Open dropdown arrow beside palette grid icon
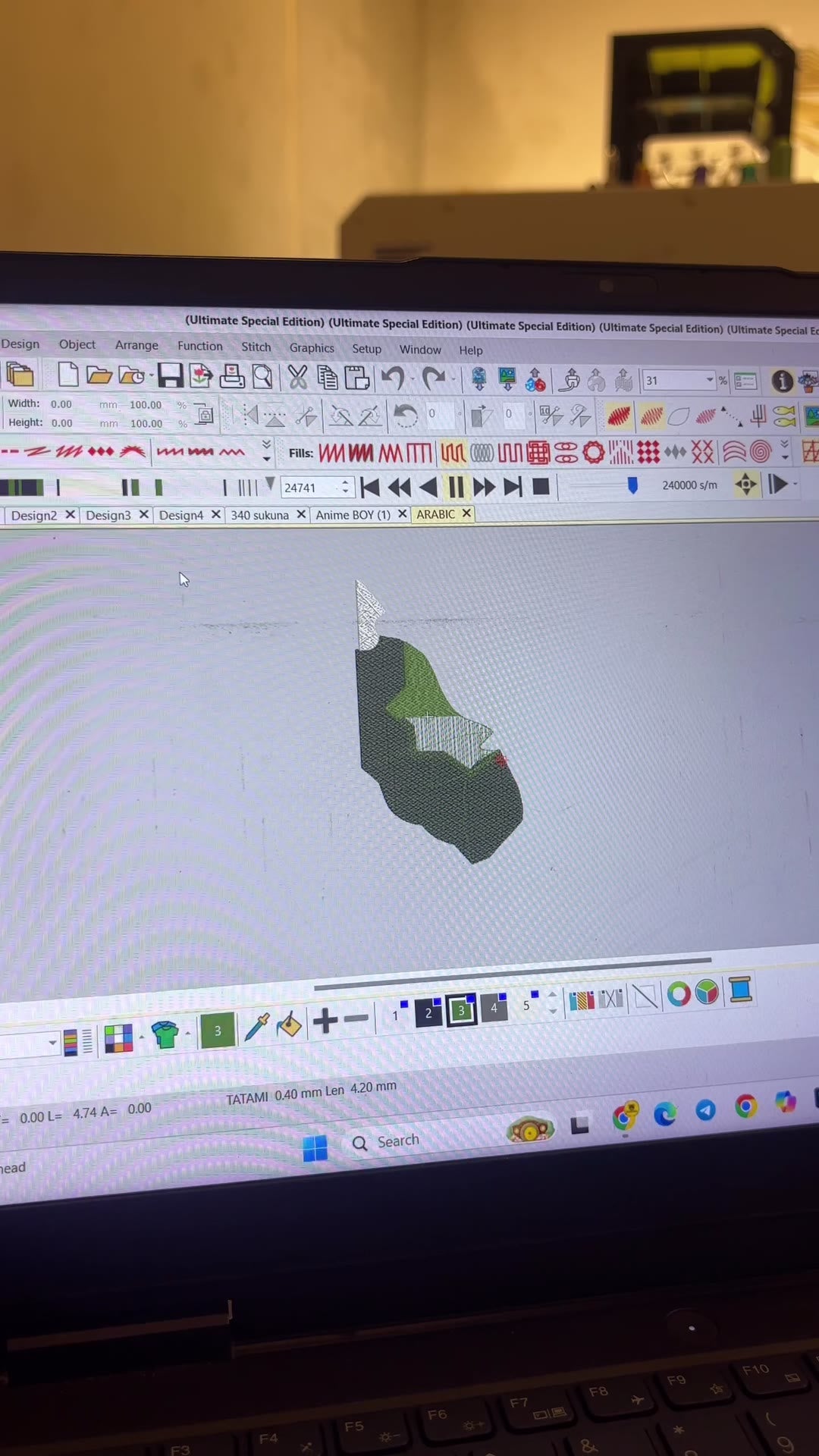819x1456 pixels. coord(142,1037)
